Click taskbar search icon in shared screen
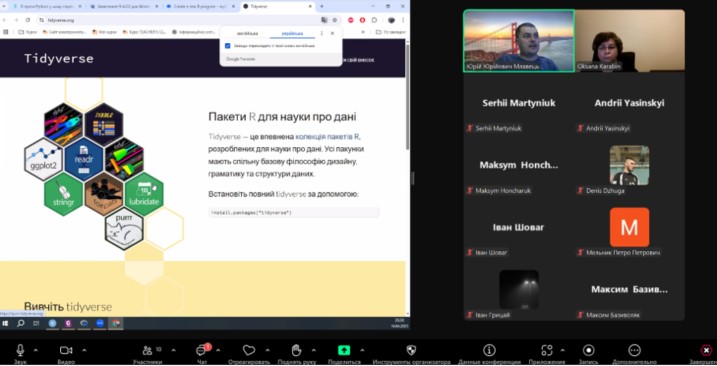The width and height of the screenshot is (717, 366). tap(21, 323)
